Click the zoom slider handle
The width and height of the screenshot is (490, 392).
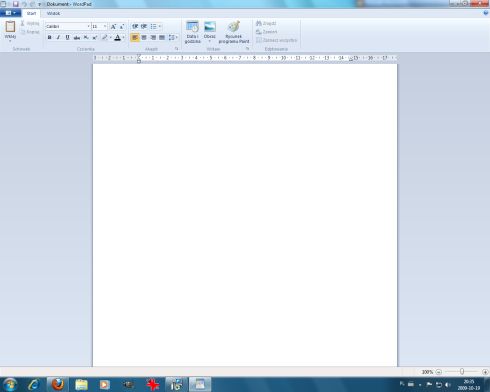tap(462, 371)
